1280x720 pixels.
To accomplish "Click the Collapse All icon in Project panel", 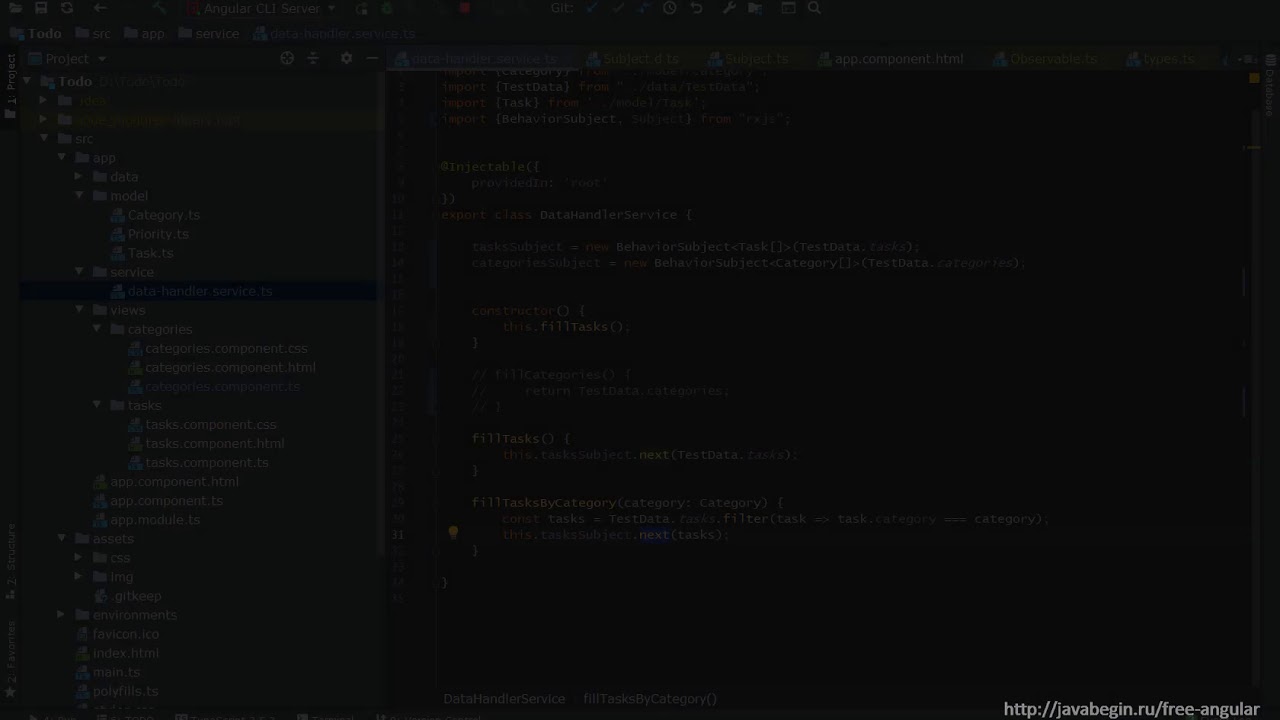I will (x=312, y=58).
